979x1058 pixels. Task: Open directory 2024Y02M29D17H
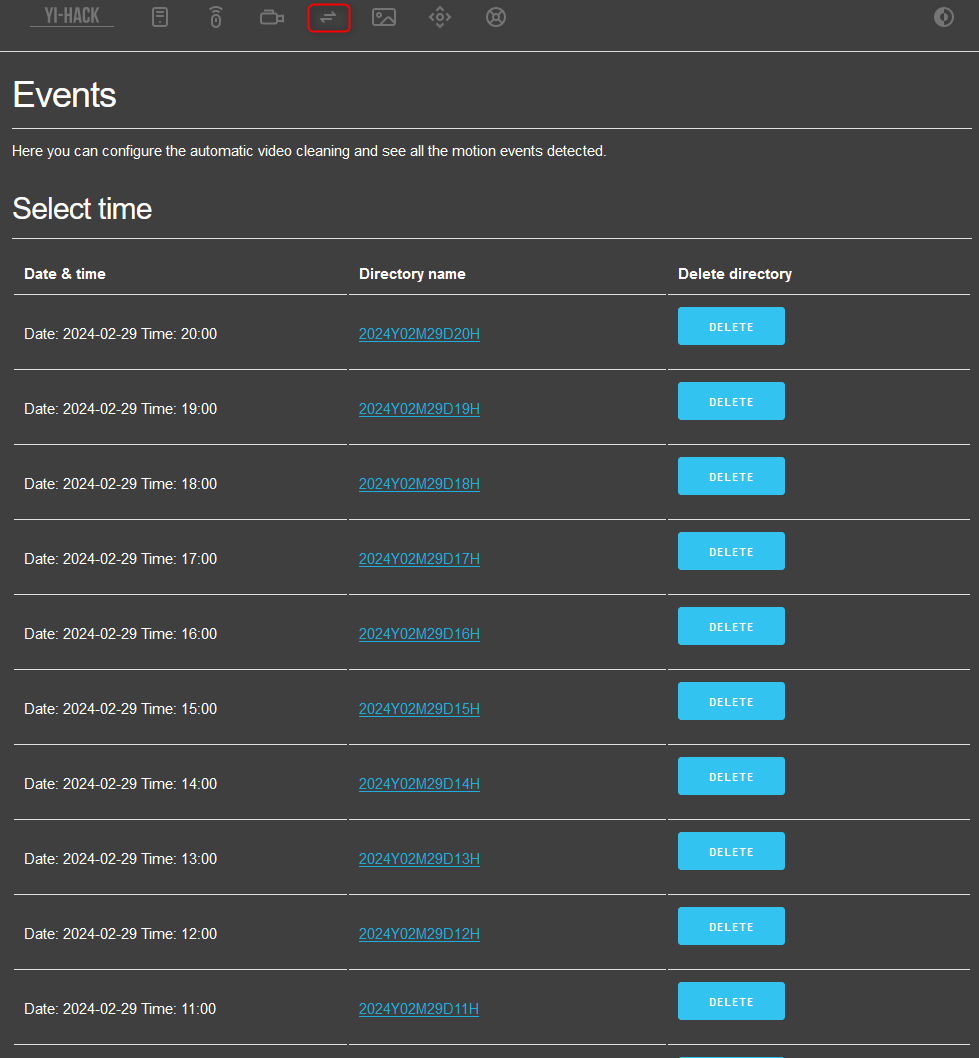(419, 559)
